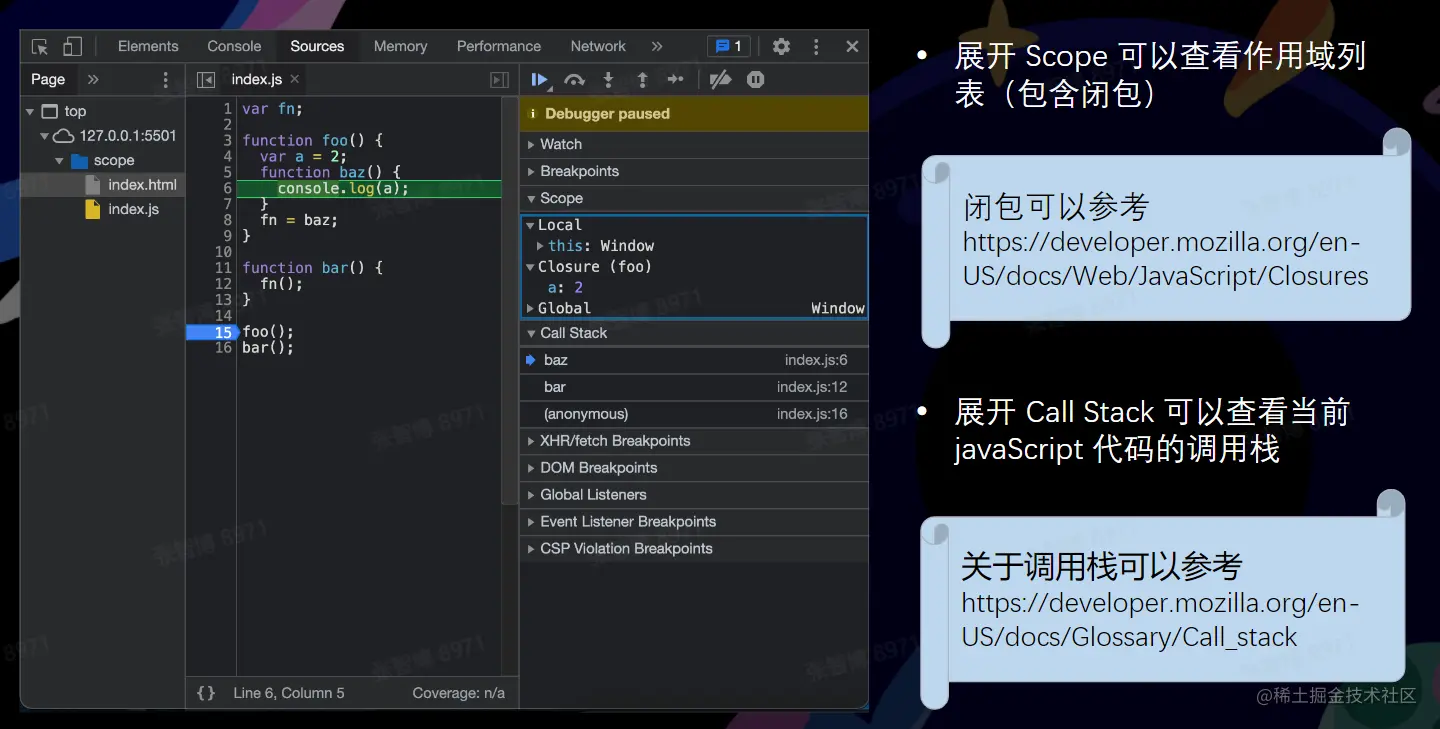
Task: Step over next function call
Action: click(574, 79)
